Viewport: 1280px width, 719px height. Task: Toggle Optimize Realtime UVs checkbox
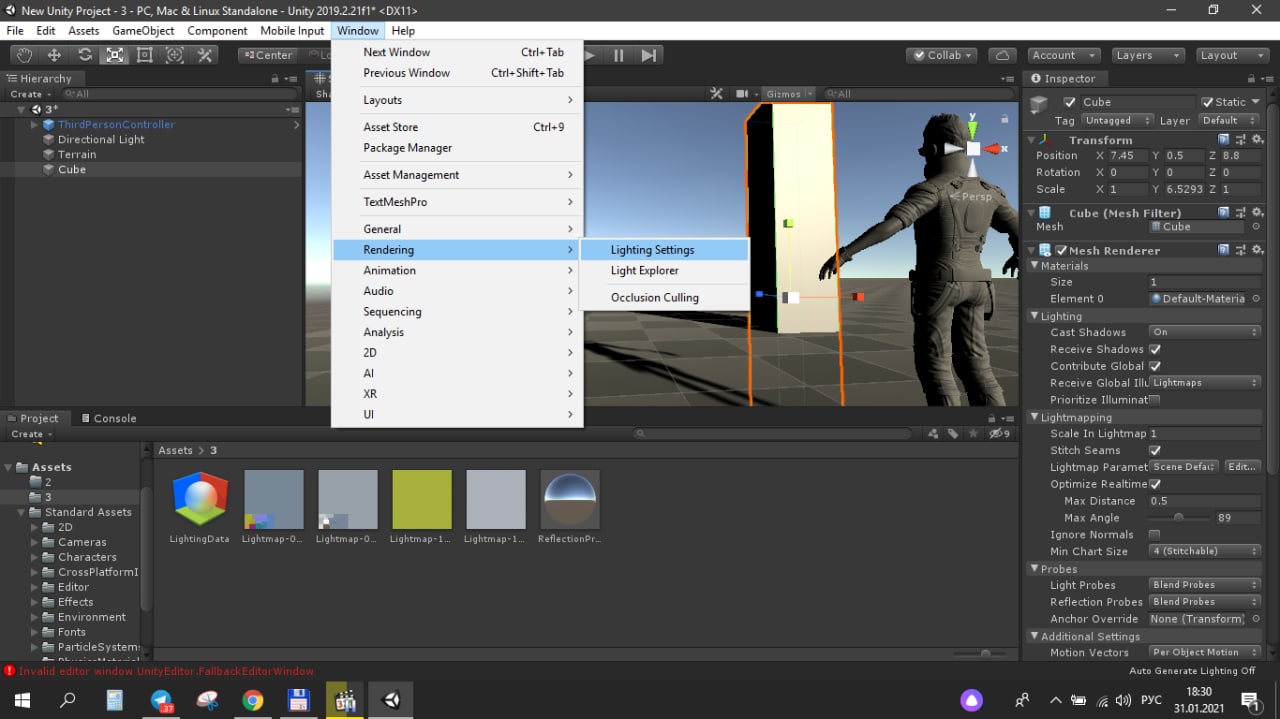click(x=1155, y=484)
